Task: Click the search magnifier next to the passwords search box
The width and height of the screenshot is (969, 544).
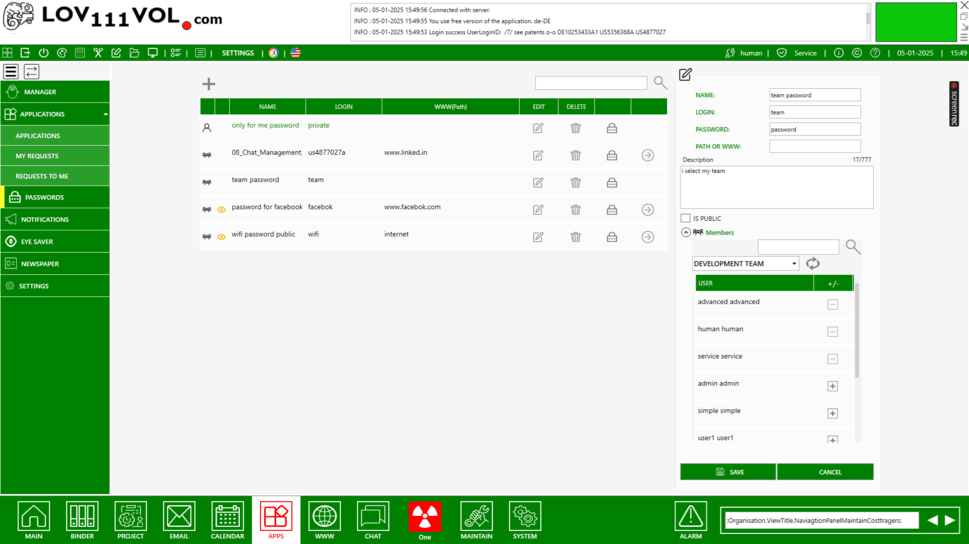Action: [x=660, y=82]
